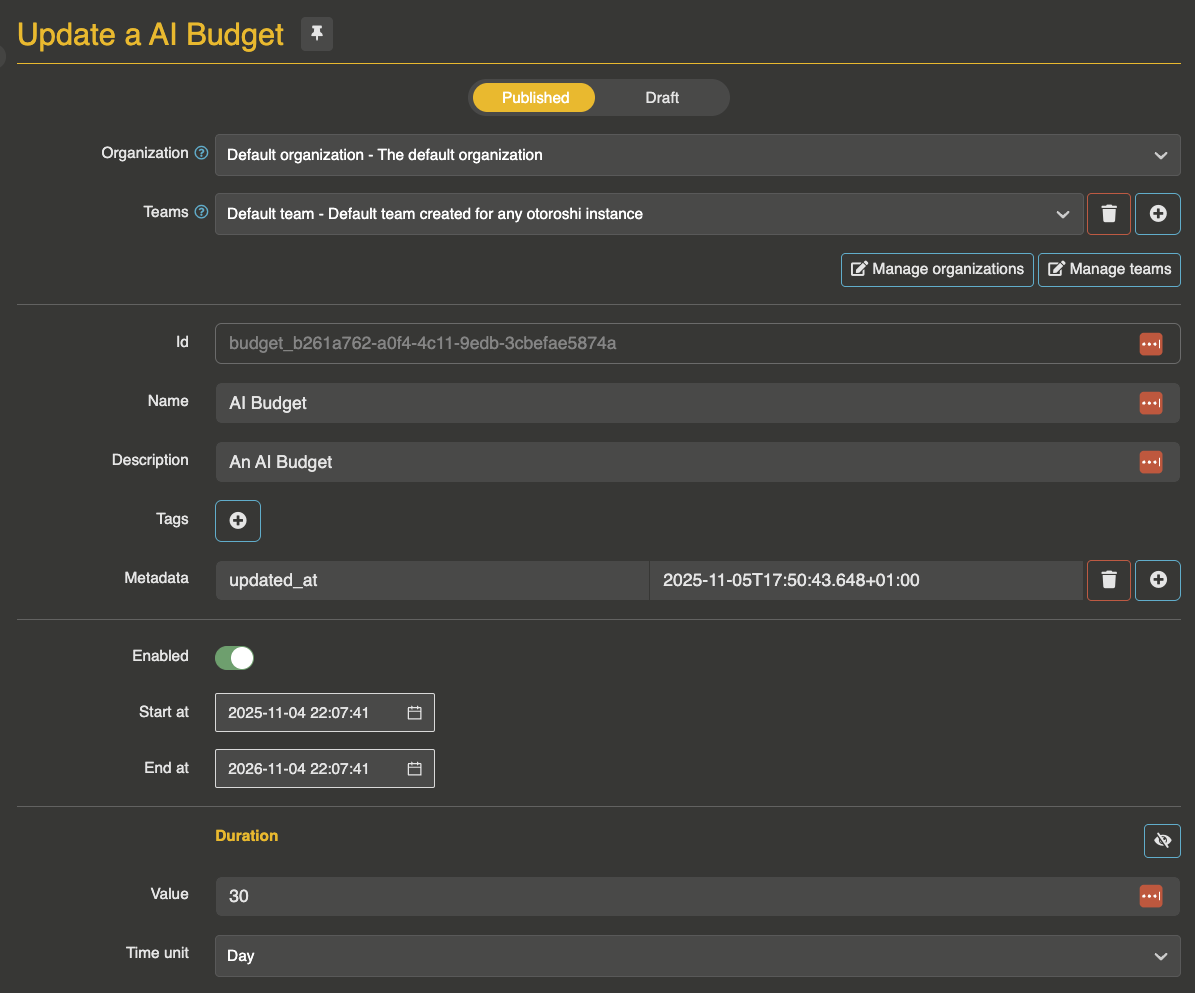This screenshot has width=1195, height=993.
Task: Open Start at calendar picker icon
Action: click(414, 713)
